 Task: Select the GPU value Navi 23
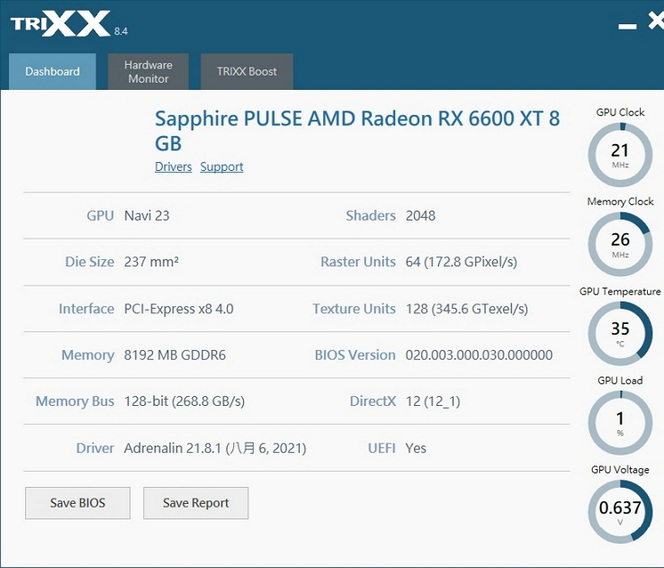tap(147, 216)
